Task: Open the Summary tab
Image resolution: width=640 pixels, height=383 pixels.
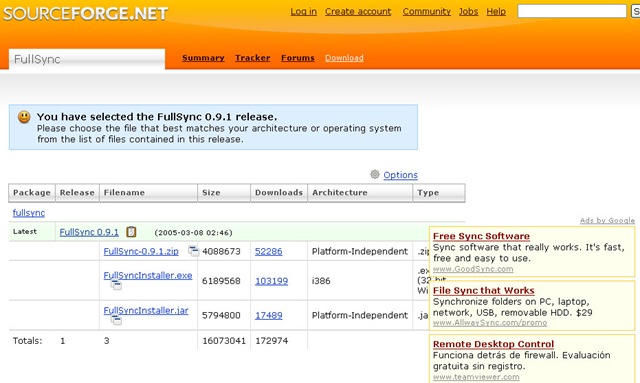Action: point(203,58)
